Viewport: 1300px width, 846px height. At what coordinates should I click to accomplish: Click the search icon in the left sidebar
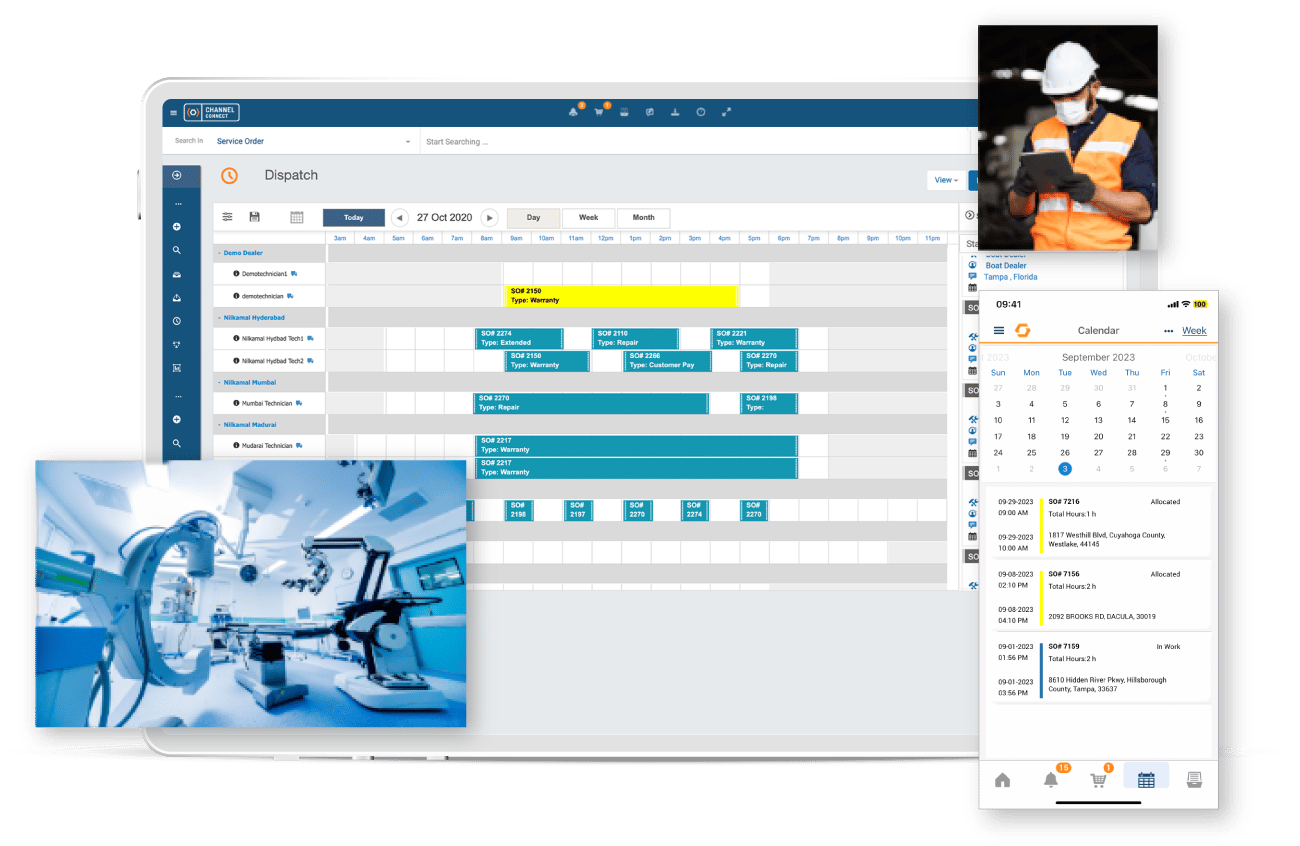176,249
